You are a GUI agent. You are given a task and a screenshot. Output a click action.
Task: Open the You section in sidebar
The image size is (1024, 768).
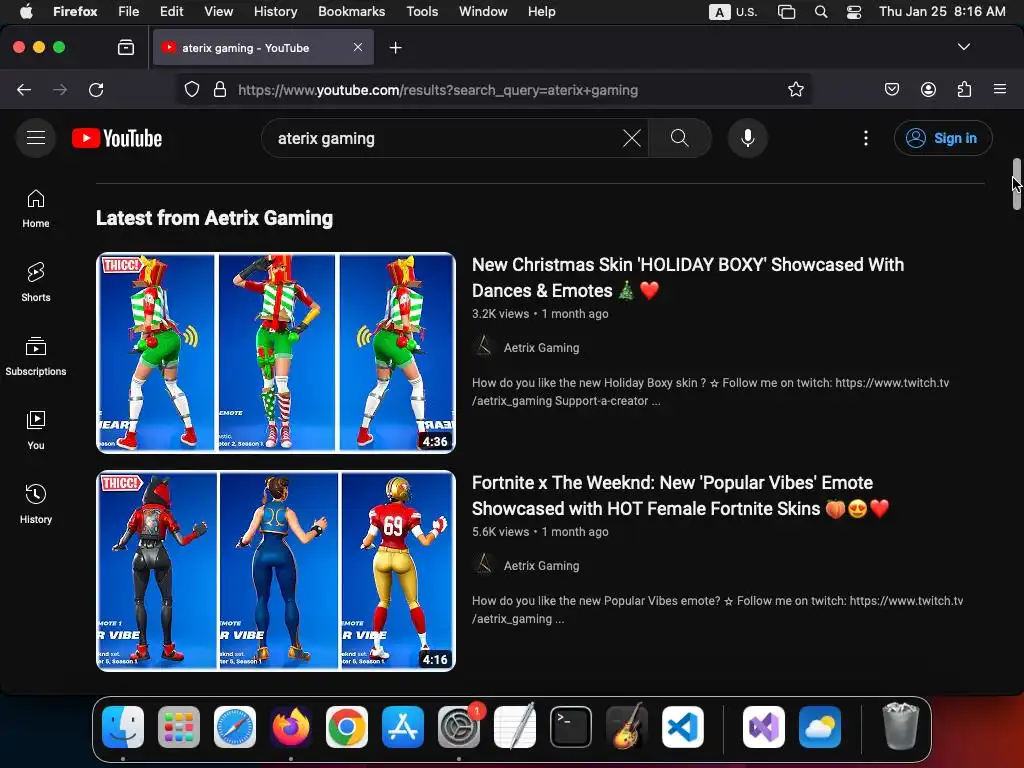(x=36, y=430)
